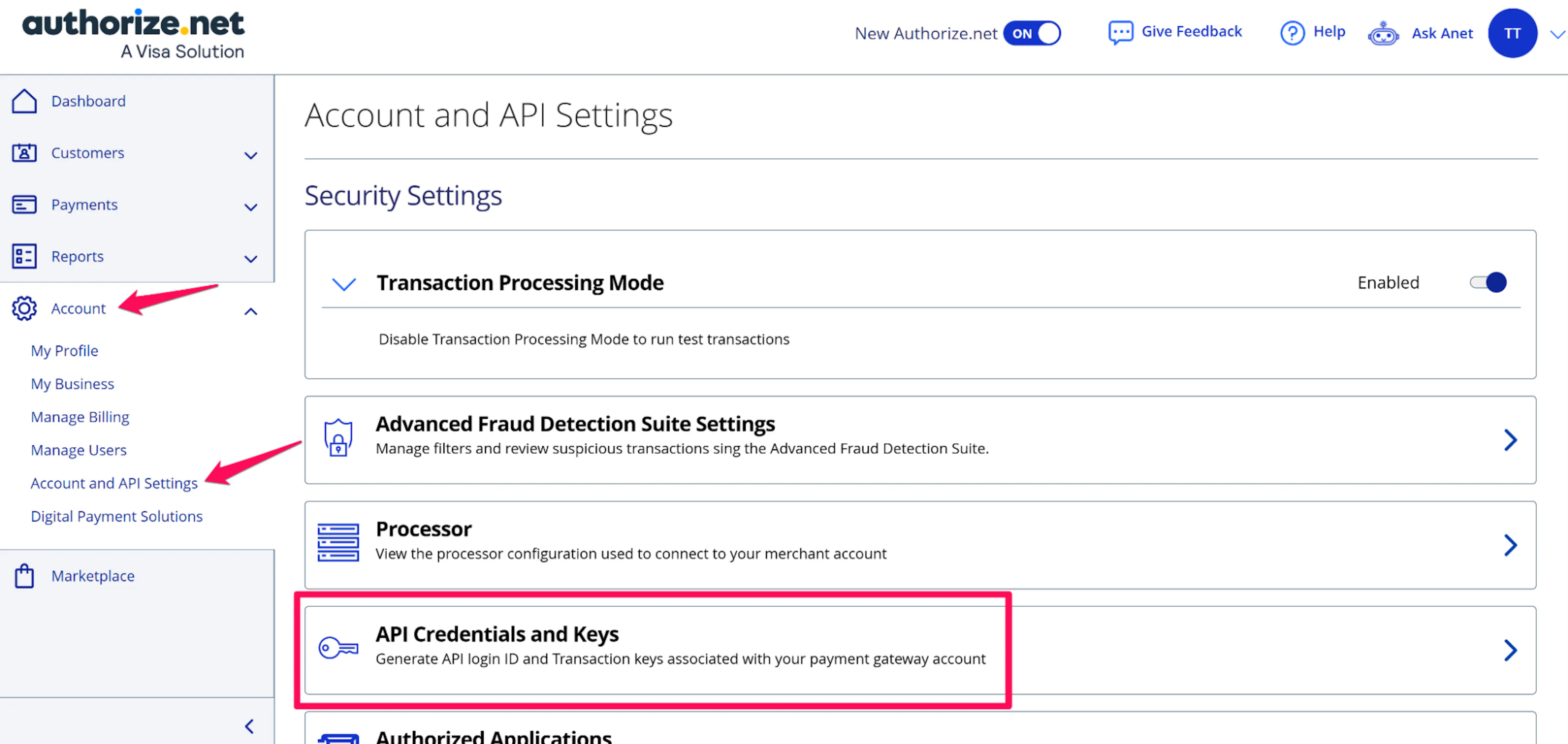Click the API Credentials key icon
The width and height of the screenshot is (1568, 744).
339,648
